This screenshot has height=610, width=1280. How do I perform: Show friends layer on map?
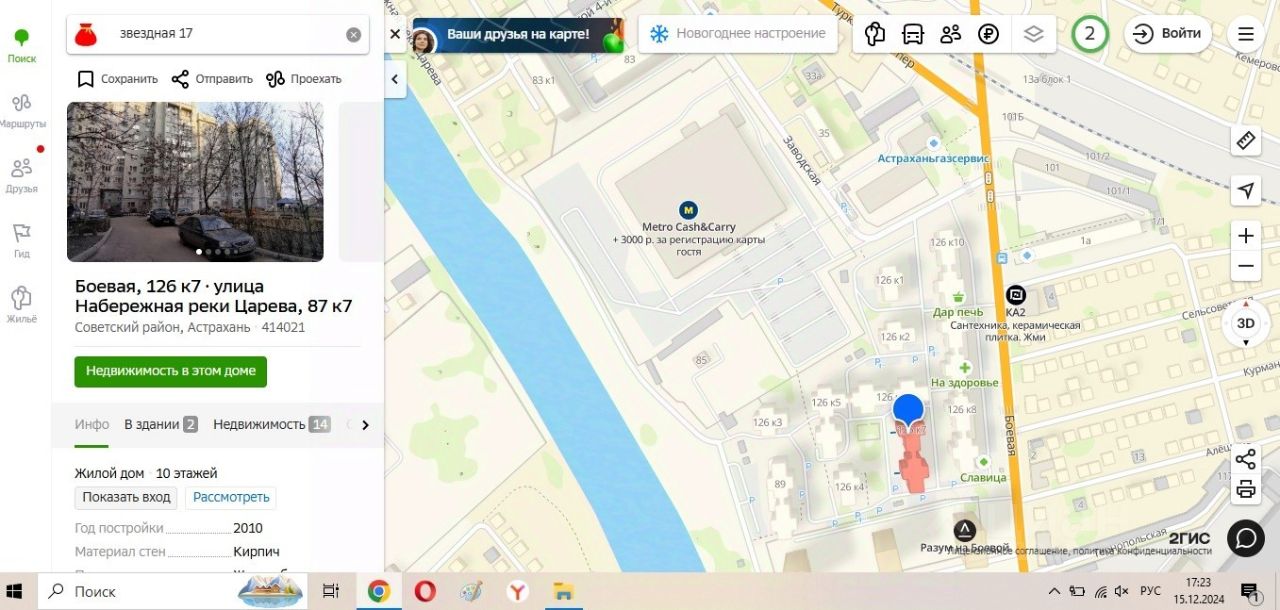tap(951, 34)
